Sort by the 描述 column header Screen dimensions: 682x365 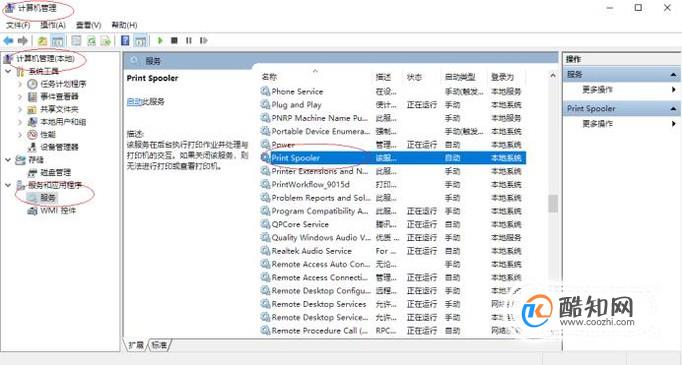tap(383, 77)
